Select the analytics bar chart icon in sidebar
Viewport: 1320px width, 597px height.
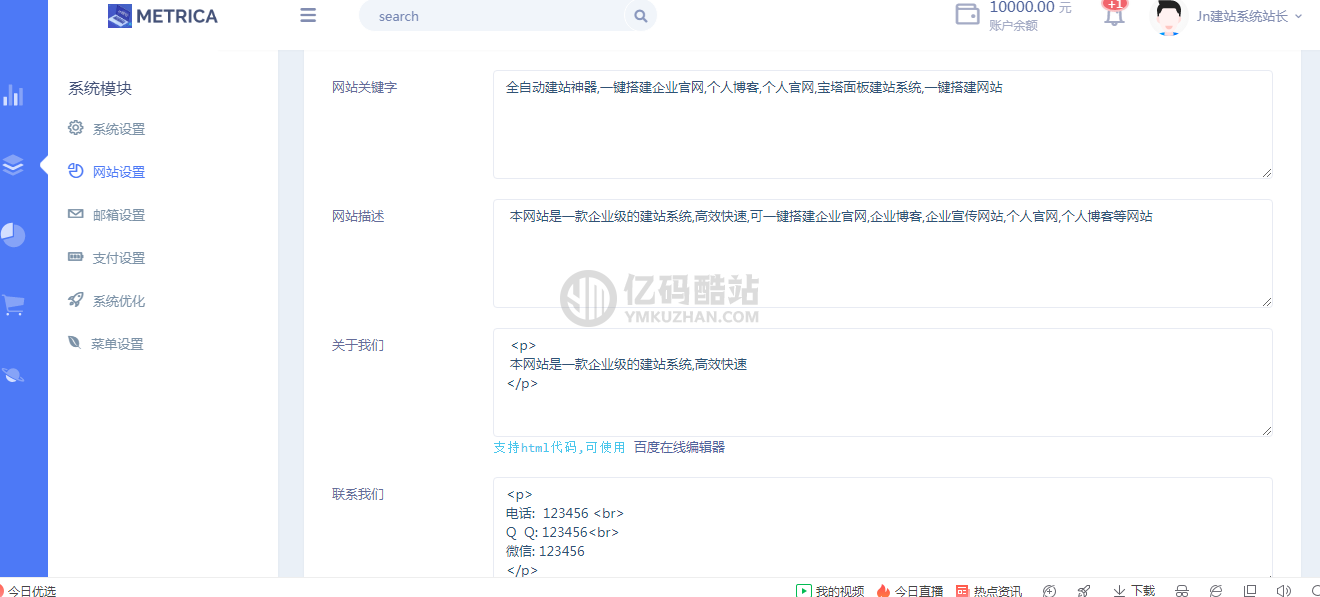[x=14, y=95]
